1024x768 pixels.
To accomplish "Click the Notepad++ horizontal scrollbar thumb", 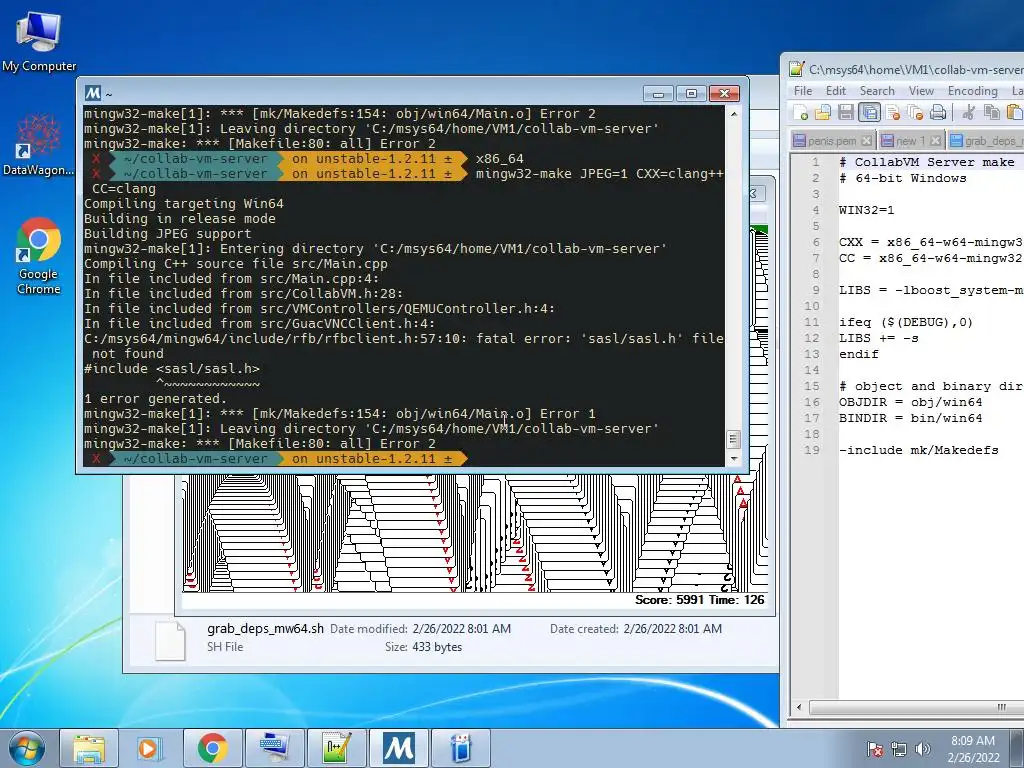I will click(x=916, y=707).
